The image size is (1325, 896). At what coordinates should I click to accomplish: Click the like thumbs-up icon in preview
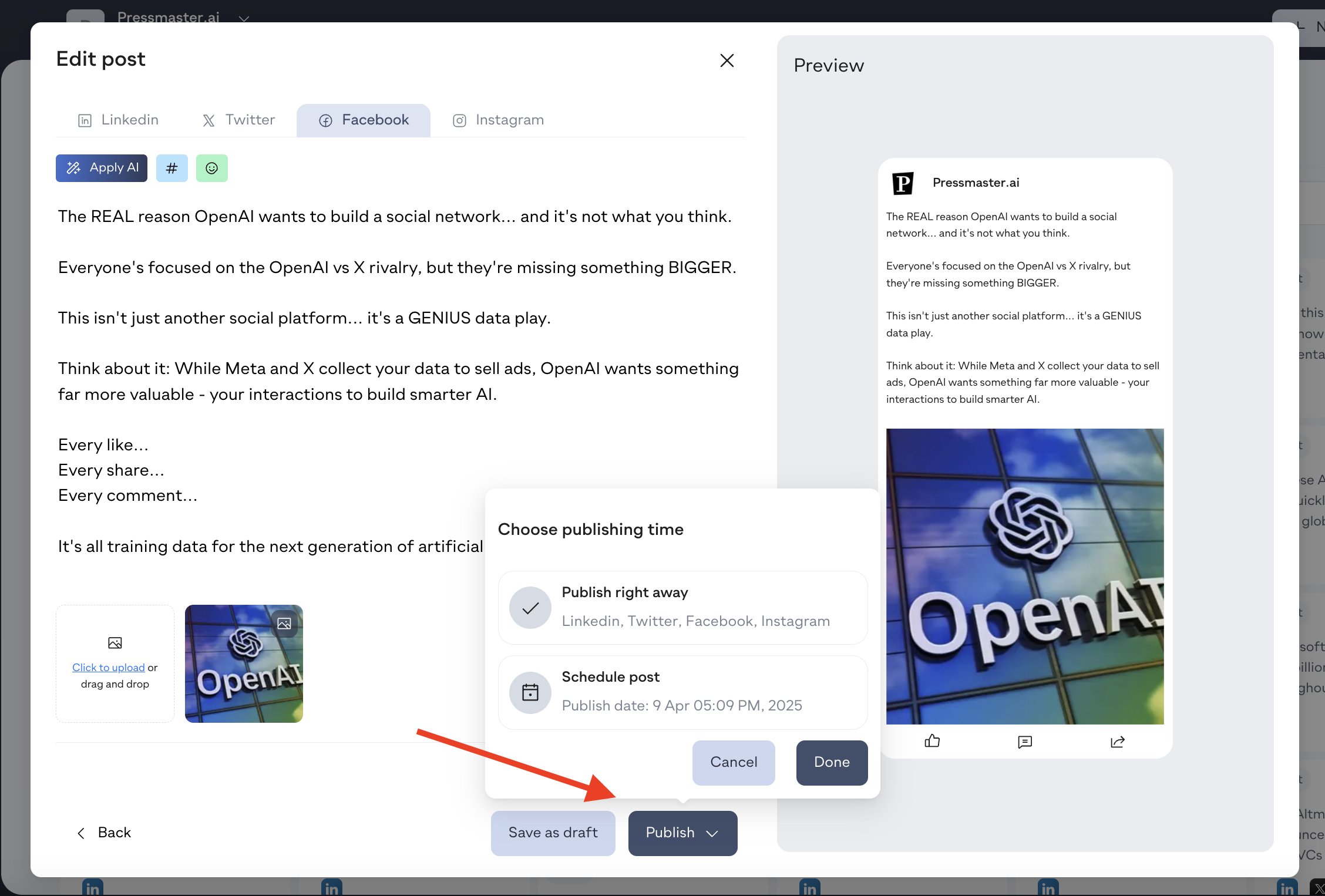click(932, 742)
